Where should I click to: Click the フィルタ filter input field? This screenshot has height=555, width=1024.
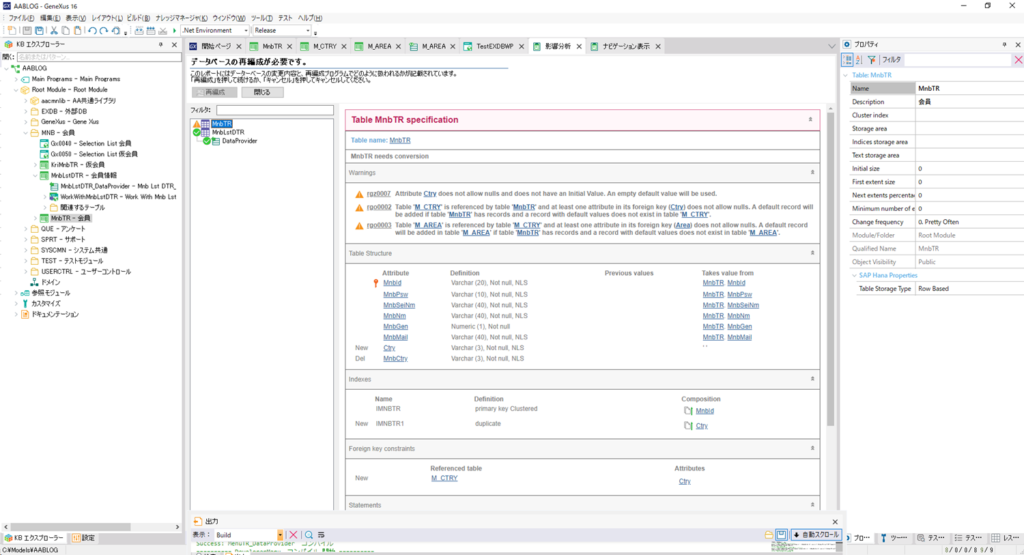pyautogui.click(x=274, y=110)
